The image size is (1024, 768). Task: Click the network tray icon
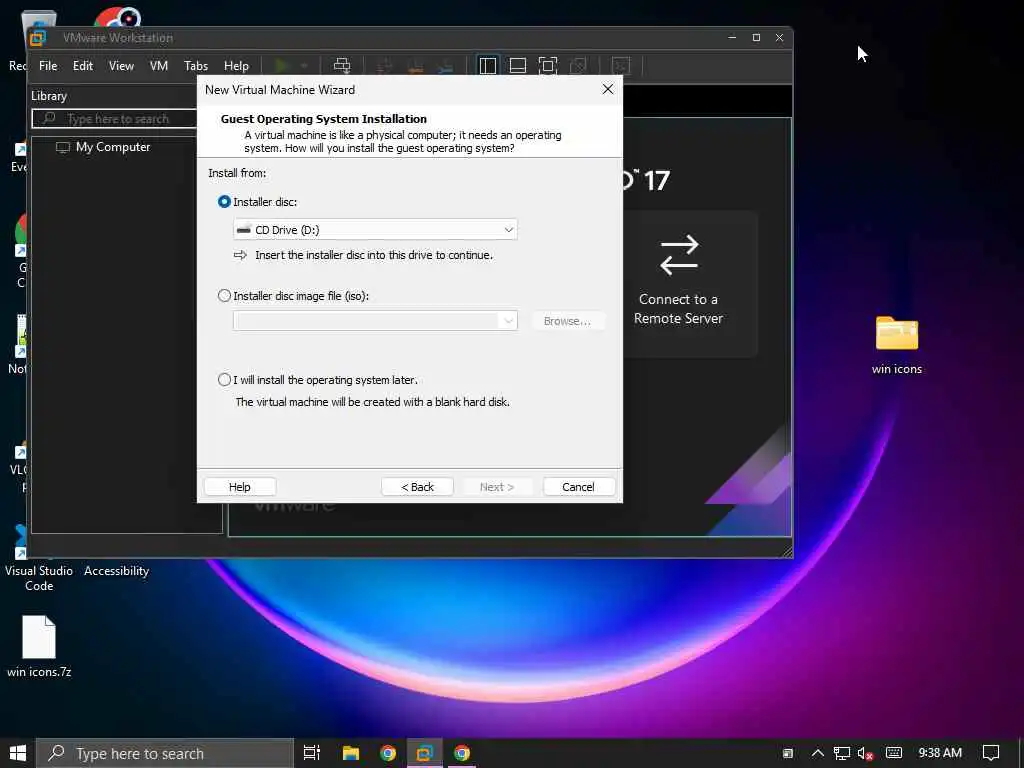(x=842, y=753)
